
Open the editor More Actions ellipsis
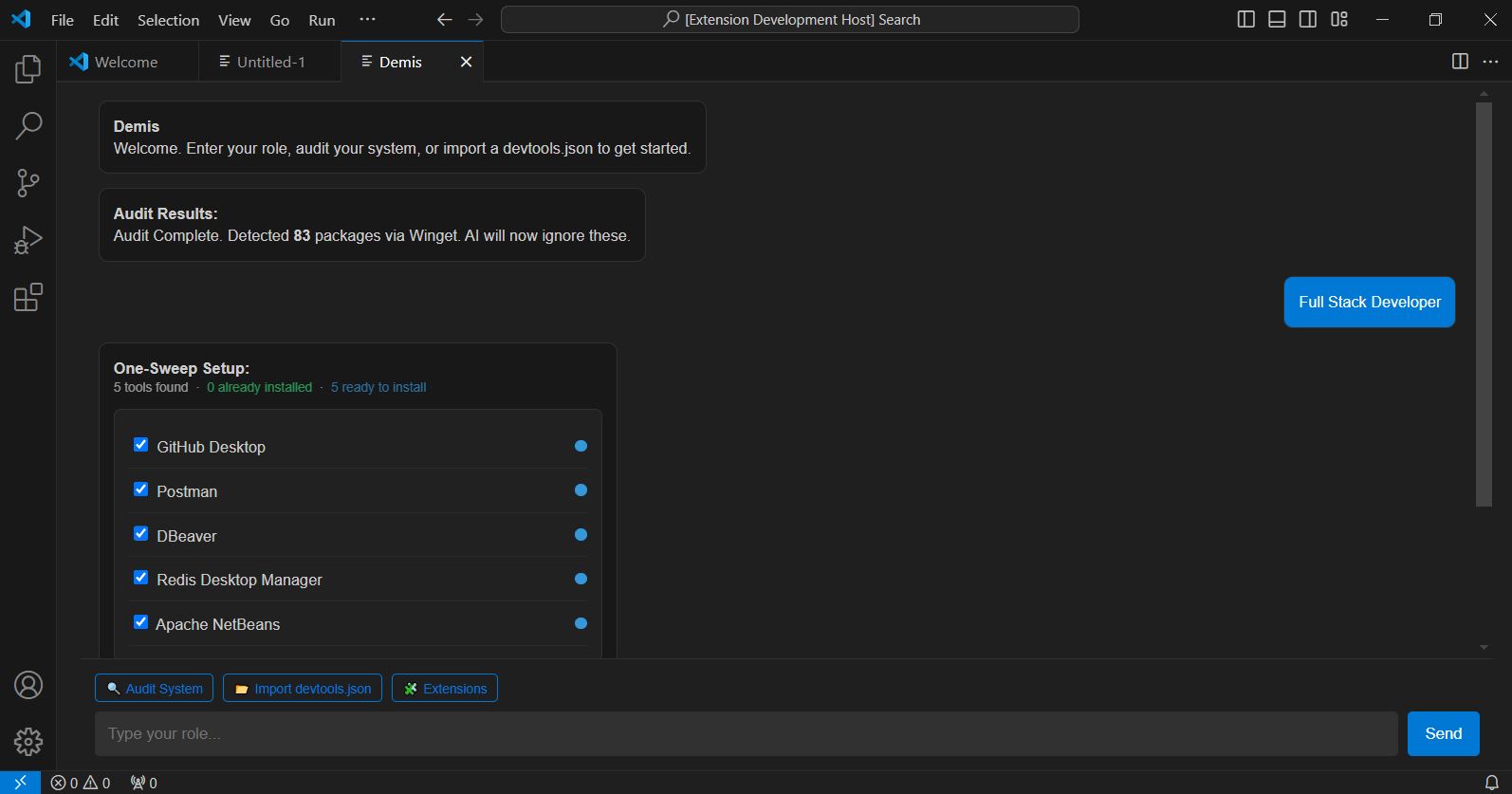(1490, 62)
